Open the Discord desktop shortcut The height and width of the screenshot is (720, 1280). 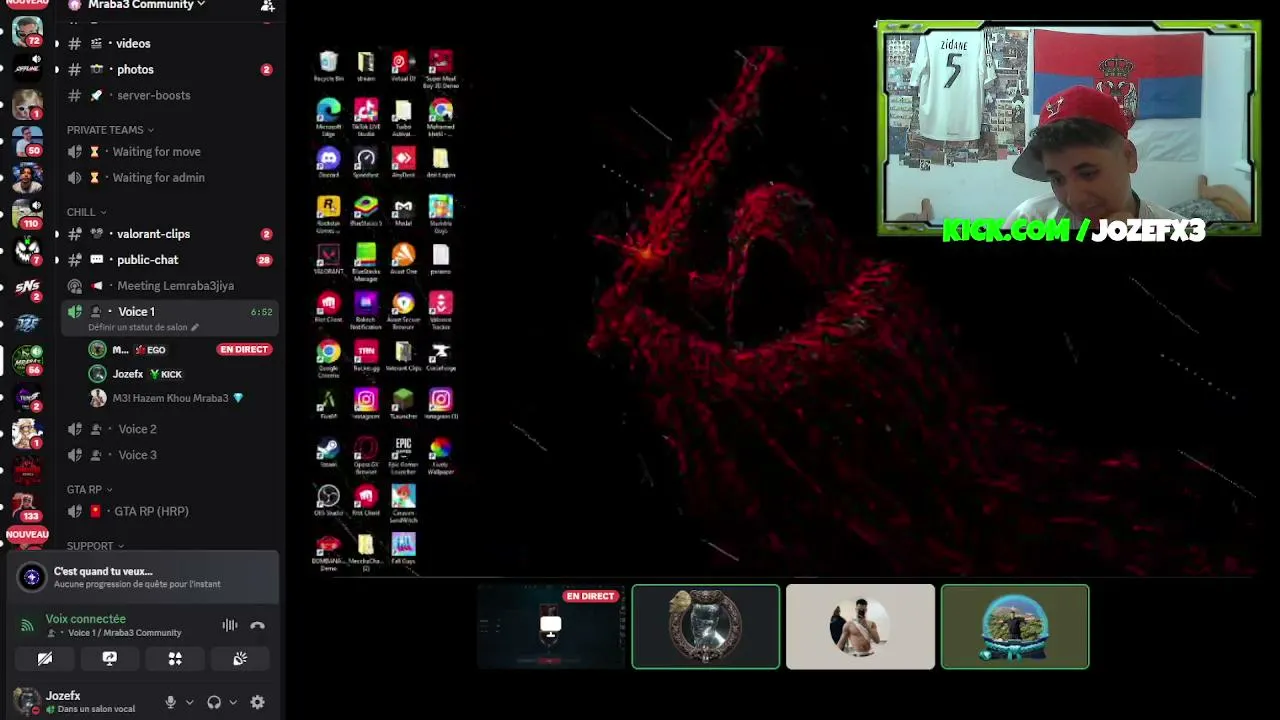pyautogui.click(x=328, y=163)
